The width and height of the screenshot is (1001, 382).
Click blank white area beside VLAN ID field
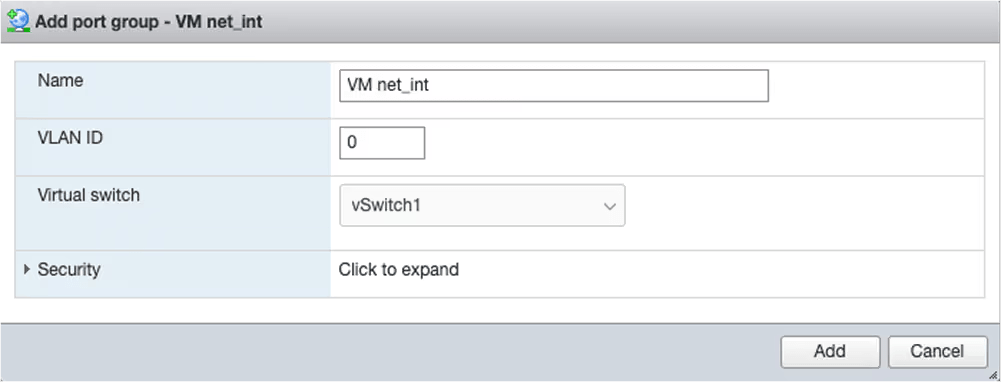point(702,147)
